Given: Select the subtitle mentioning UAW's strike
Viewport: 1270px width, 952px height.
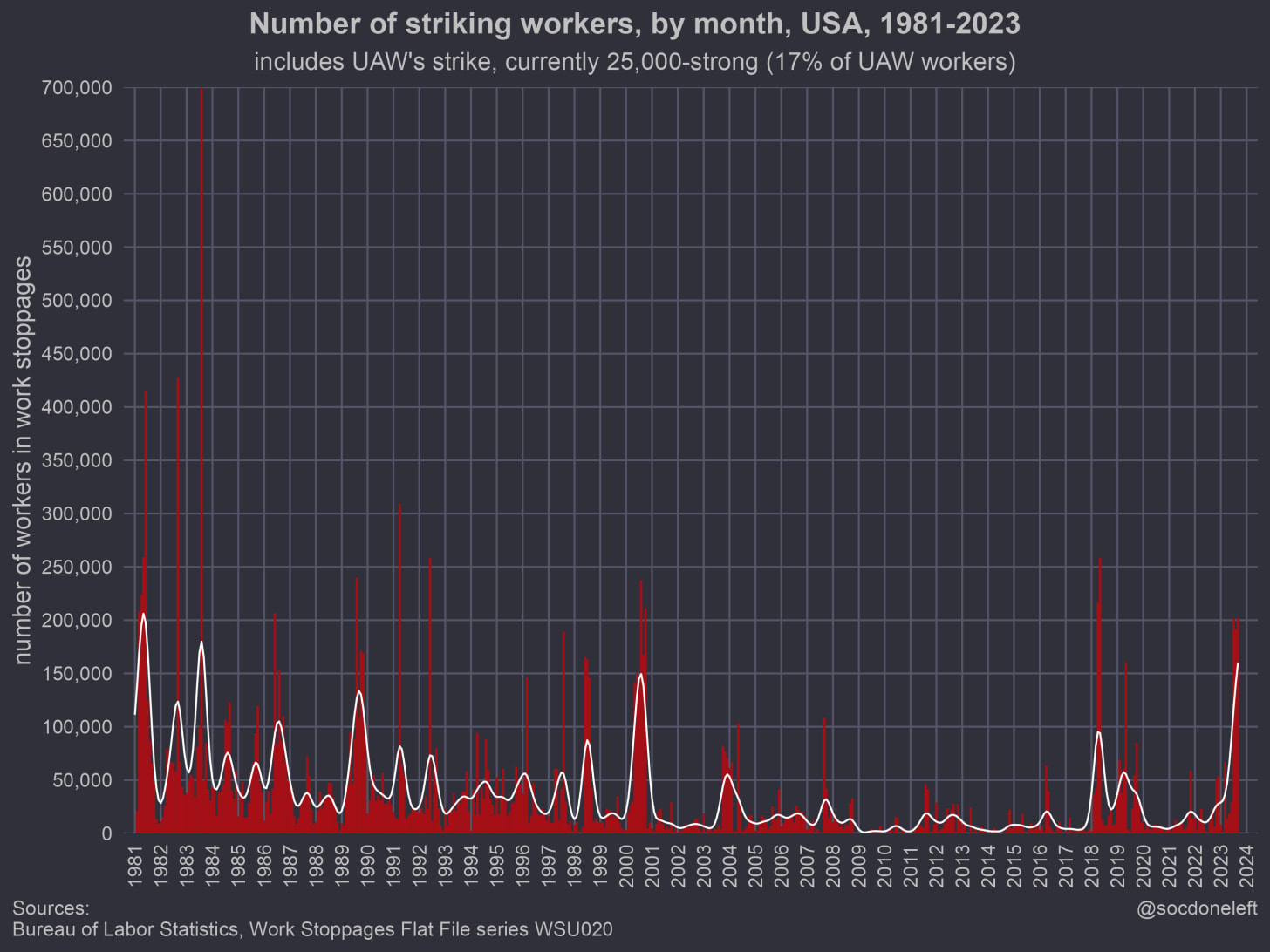Looking at the screenshot, I should click(x=634, y=61).
